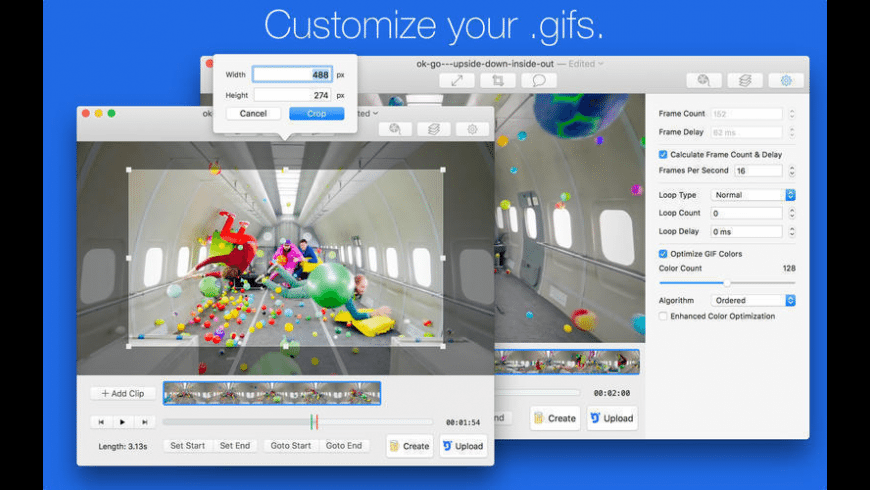
Task: Select the clip filmstrip in front window
Action: coord(272,393)
